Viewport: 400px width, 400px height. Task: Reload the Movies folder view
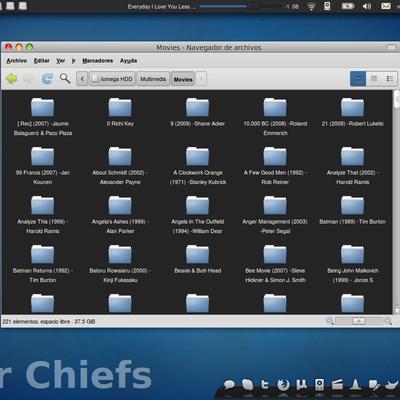pyautogui.click(x=47, y=79)
